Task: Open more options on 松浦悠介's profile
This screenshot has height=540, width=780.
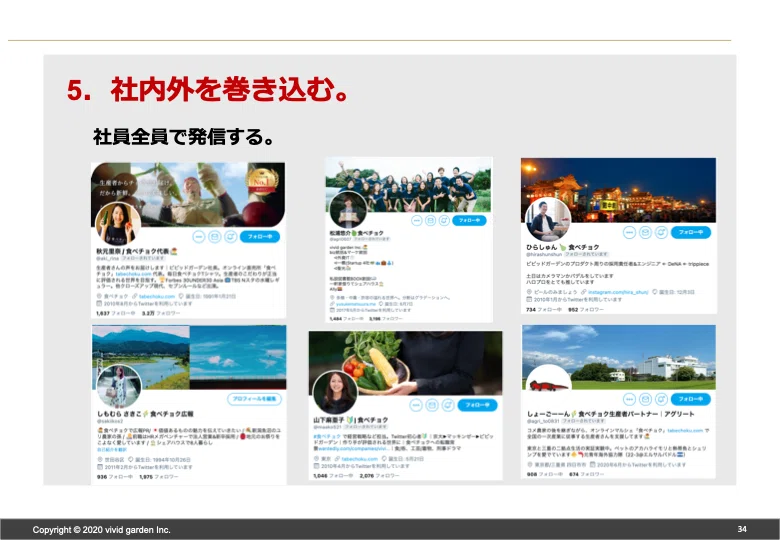Action: pos(417,220)
